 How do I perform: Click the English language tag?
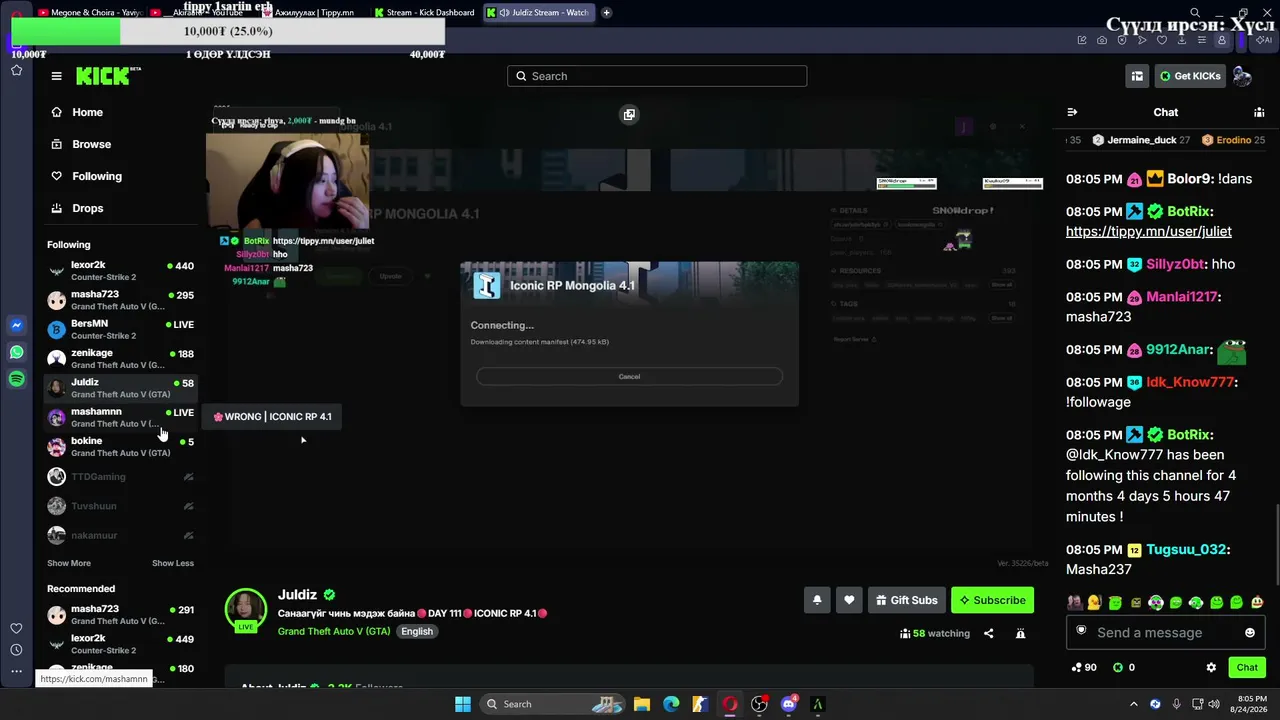(417, 632)
